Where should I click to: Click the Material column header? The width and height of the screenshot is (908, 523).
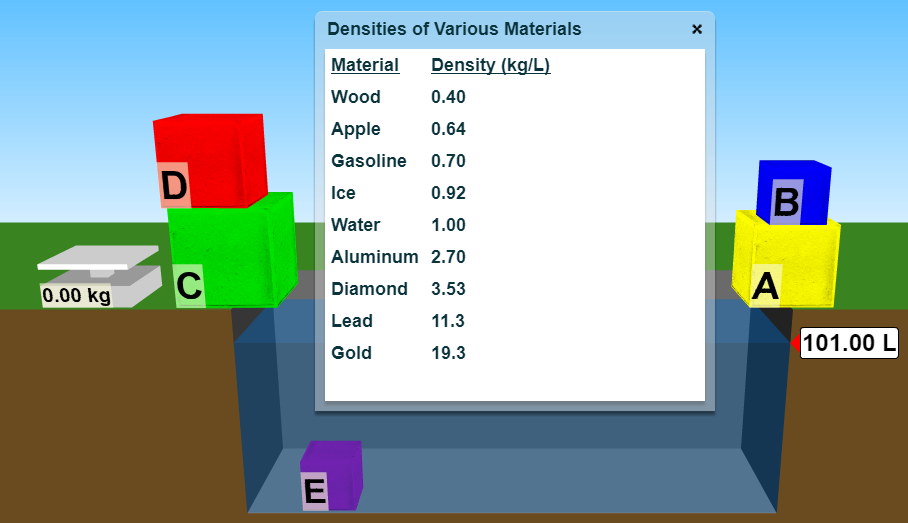coord(365,65)
